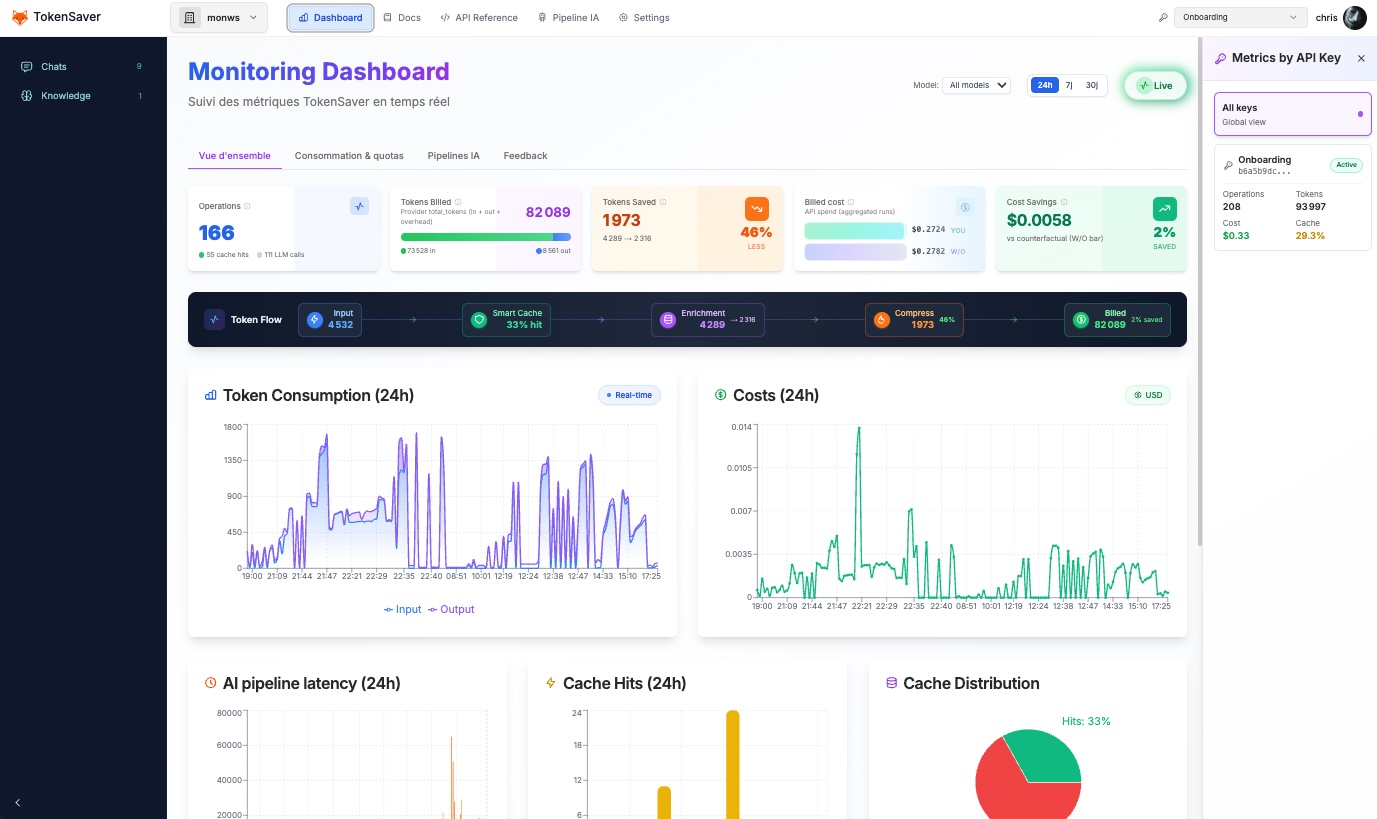Click the purple key icon in Metrics panel header
Image resolution: width=1377 pixels, height=819 pixels.
pyautogui.click(x=1221, y=58)
